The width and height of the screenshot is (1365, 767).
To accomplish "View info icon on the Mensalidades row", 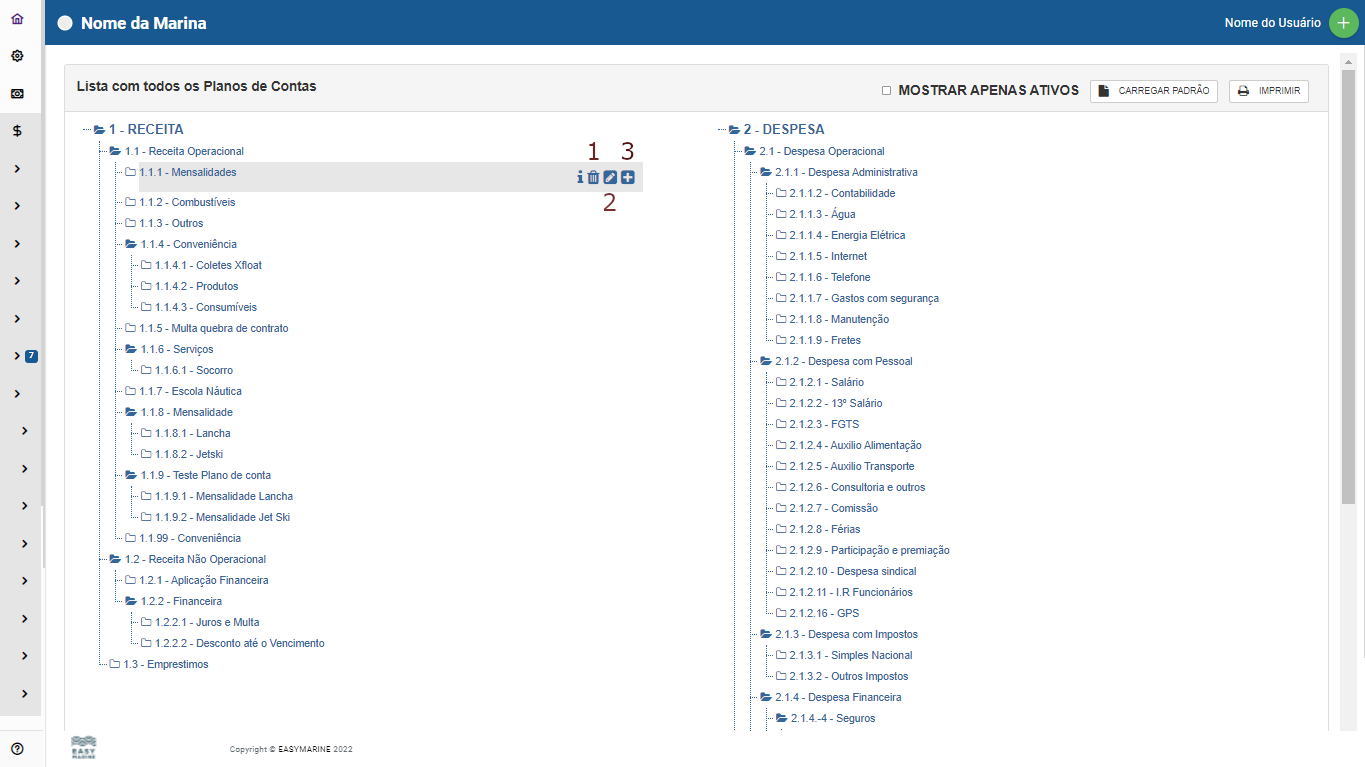I will tap(579, 177).
